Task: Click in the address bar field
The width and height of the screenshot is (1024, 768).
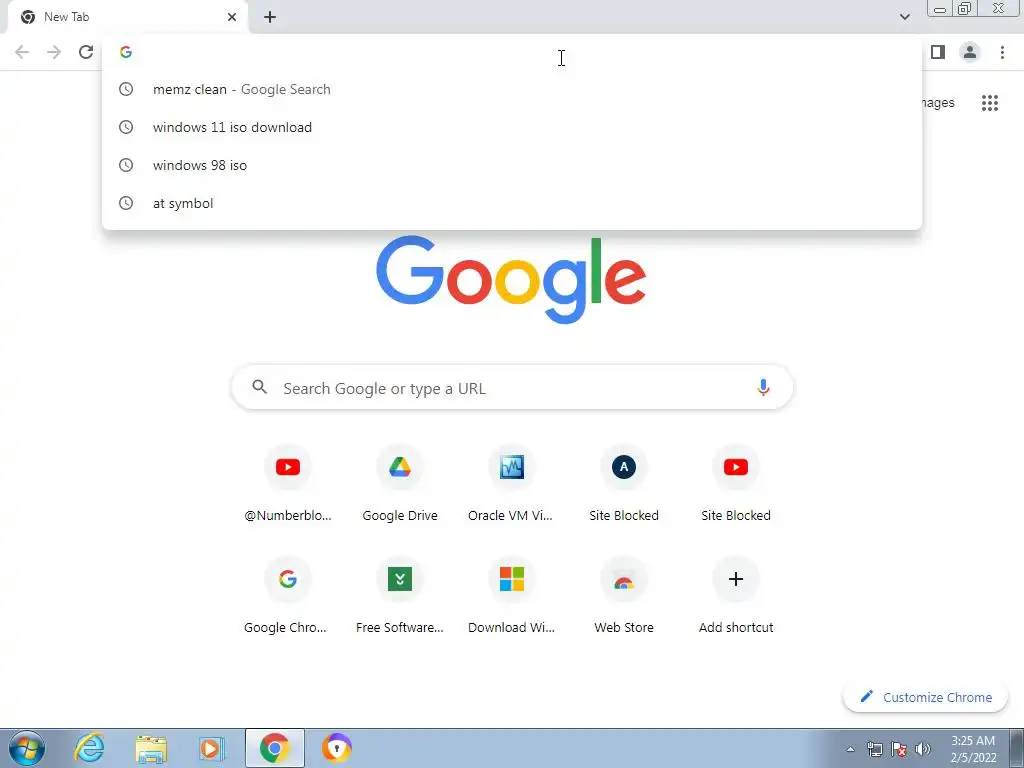Action: pos(512,52)
